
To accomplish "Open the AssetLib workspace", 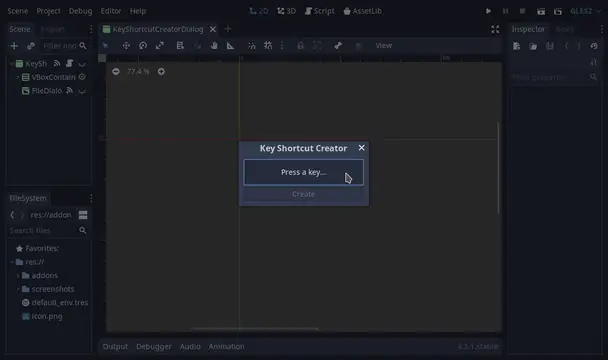I will (363, 11).
